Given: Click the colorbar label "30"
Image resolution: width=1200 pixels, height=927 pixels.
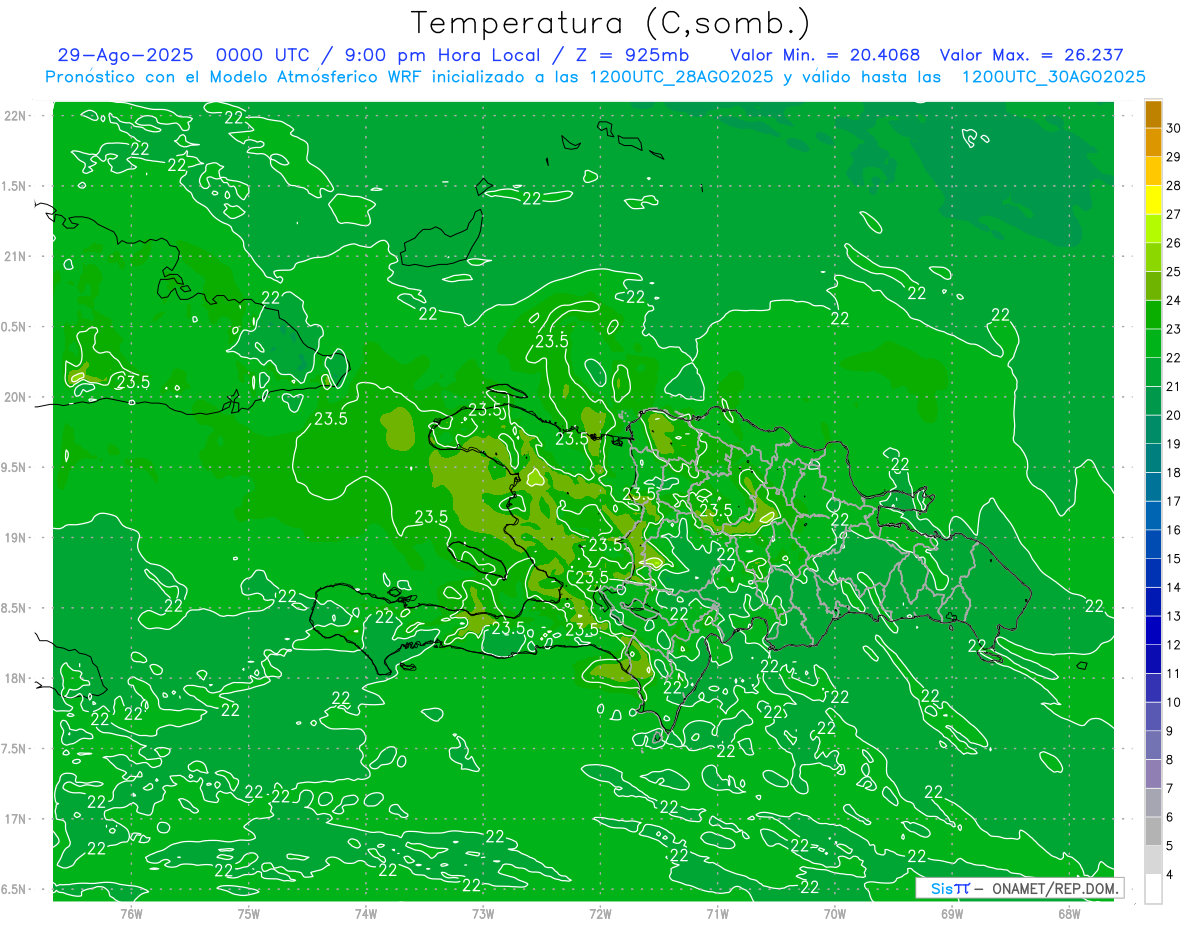Looking at the screenshot, I should coord(1174,128).
